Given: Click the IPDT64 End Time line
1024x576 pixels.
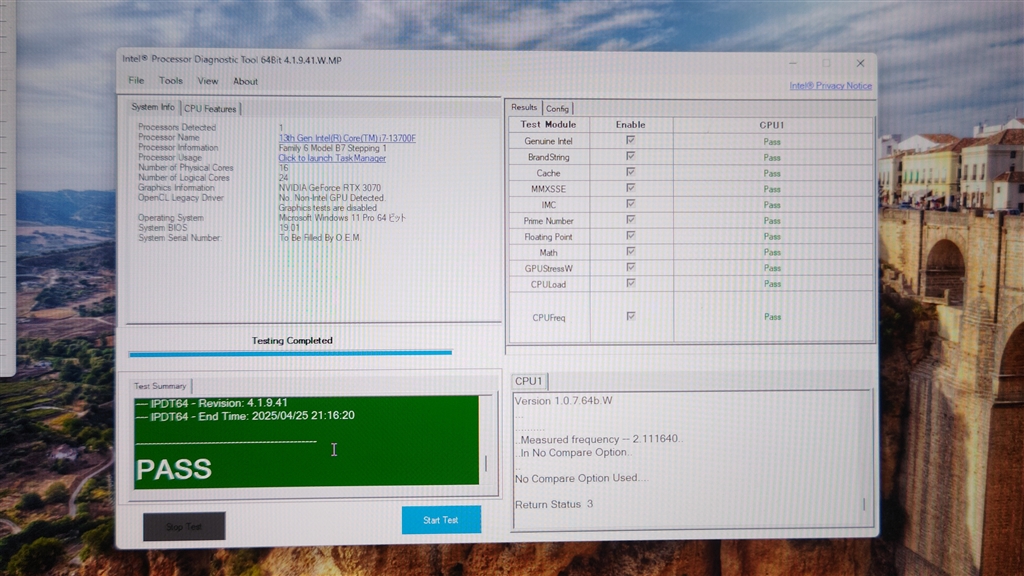Looking at the screenshot, I should pos(246,415).
